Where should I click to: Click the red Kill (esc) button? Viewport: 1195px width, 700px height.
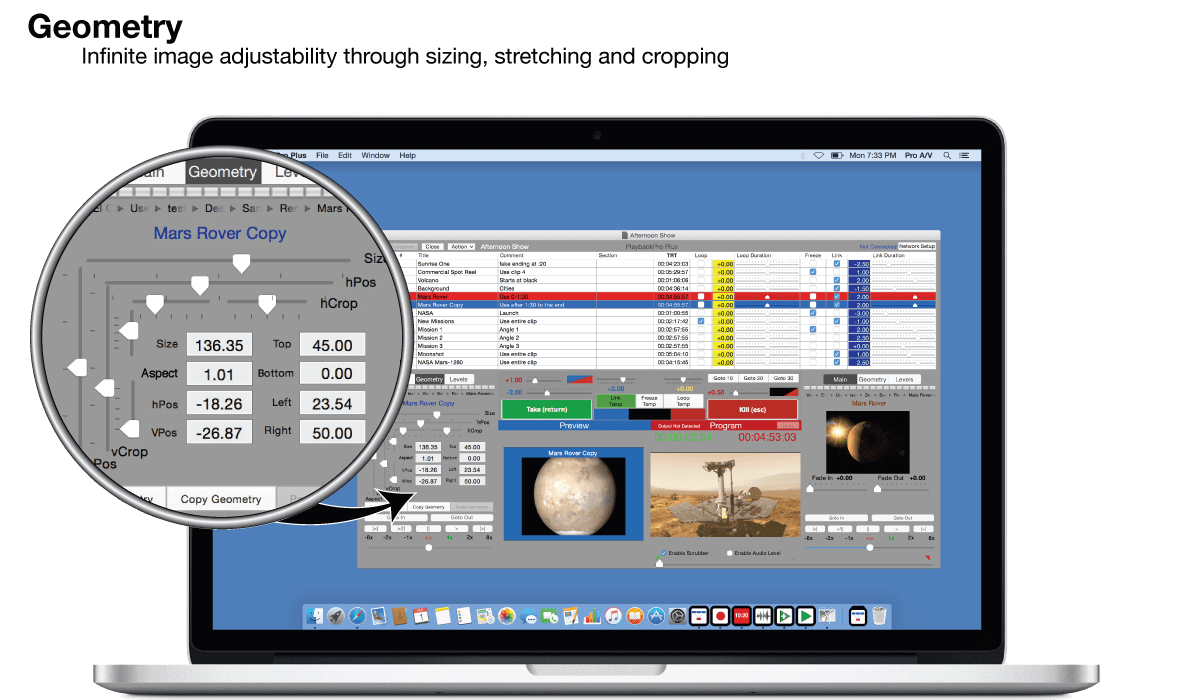(x=752, y=409)
